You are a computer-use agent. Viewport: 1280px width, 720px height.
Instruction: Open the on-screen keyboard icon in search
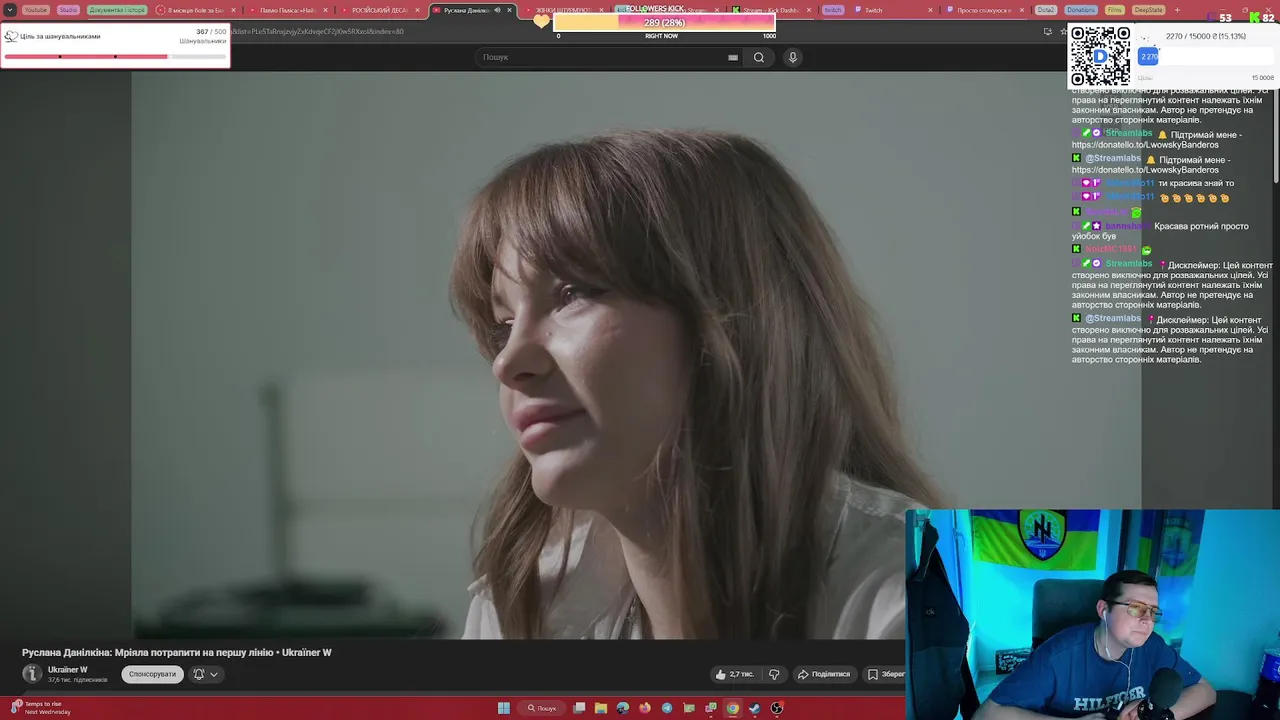(x=733, y=57)
